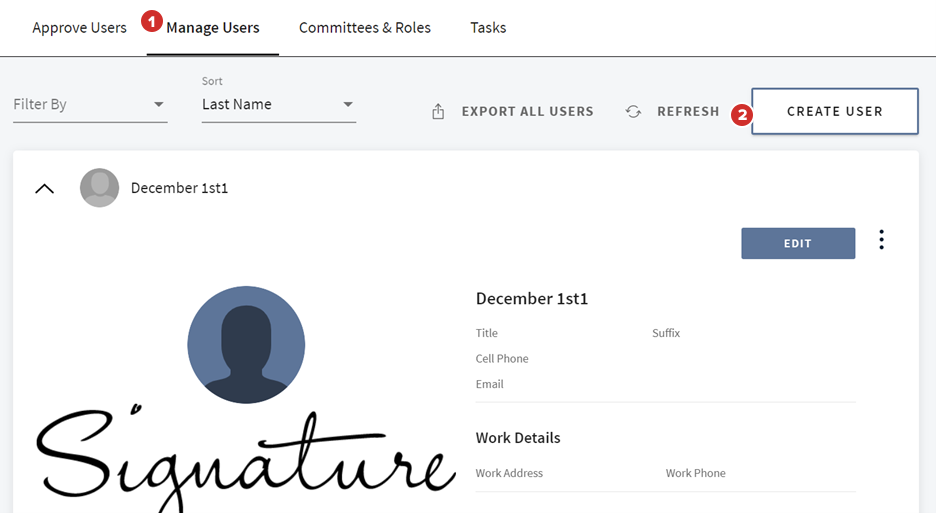This screenshot has width=936, height=513.
Task: Open the Tasks tab
Action: (488, 28)
